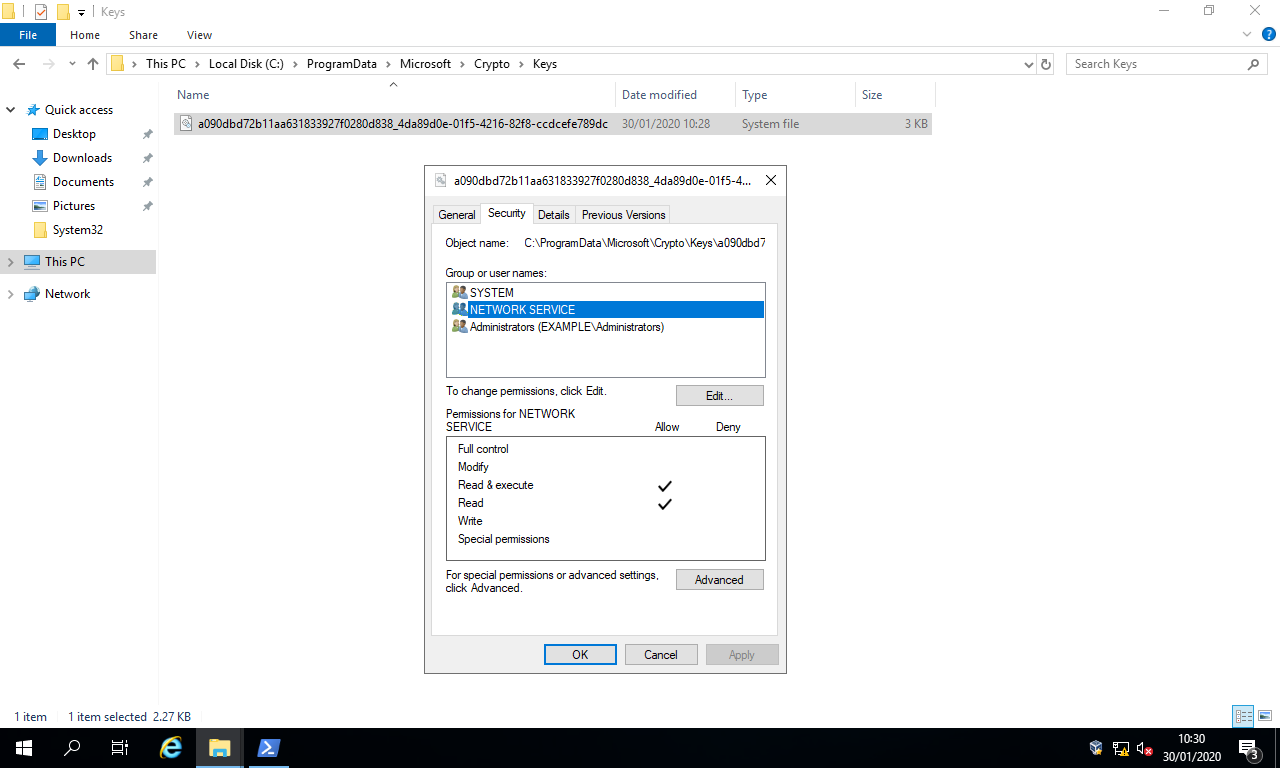The image size is (1280, 768).
Task: Open Action Center with 3 notifications
Action: 1248,747
